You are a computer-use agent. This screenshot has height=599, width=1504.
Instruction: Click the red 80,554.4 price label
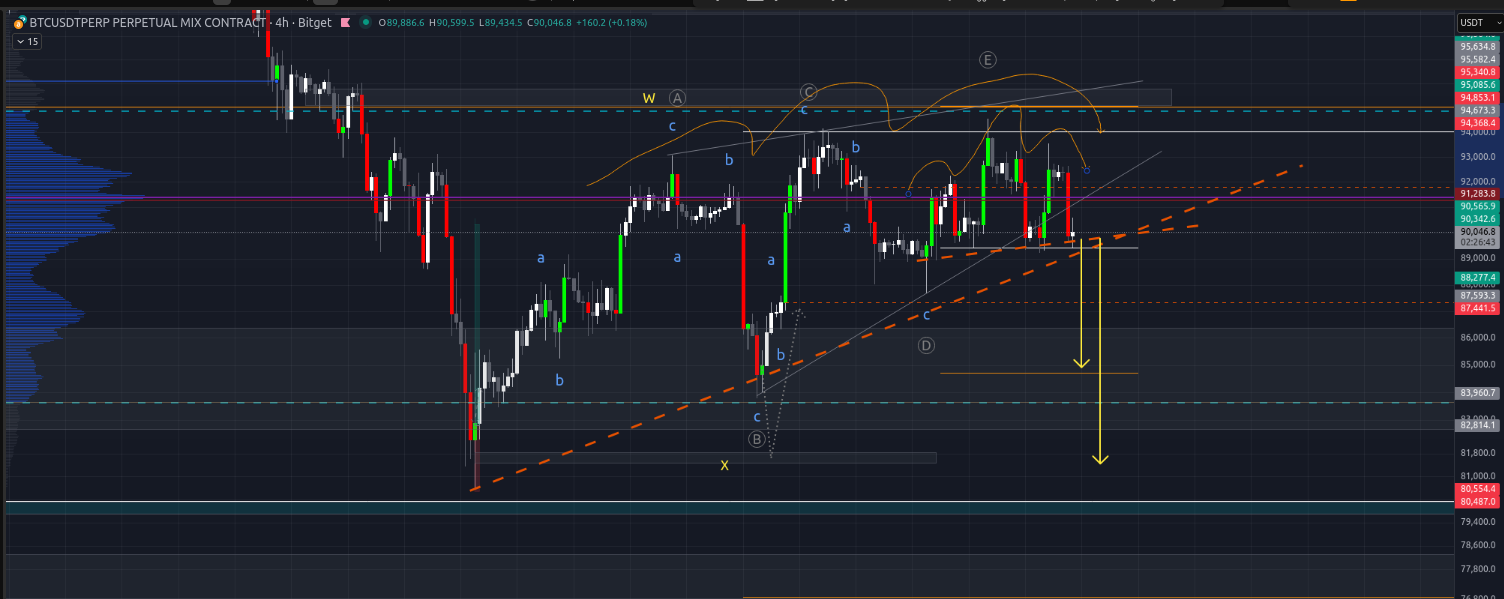1477,489
